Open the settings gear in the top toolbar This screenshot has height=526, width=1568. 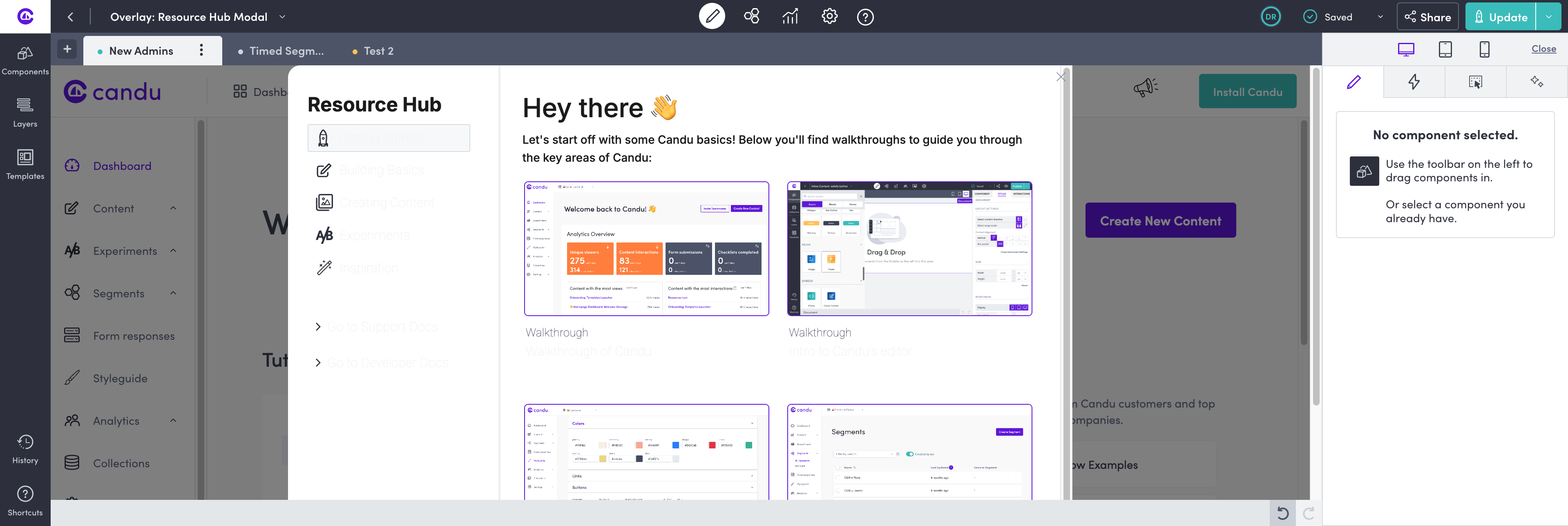click(829, 16)
